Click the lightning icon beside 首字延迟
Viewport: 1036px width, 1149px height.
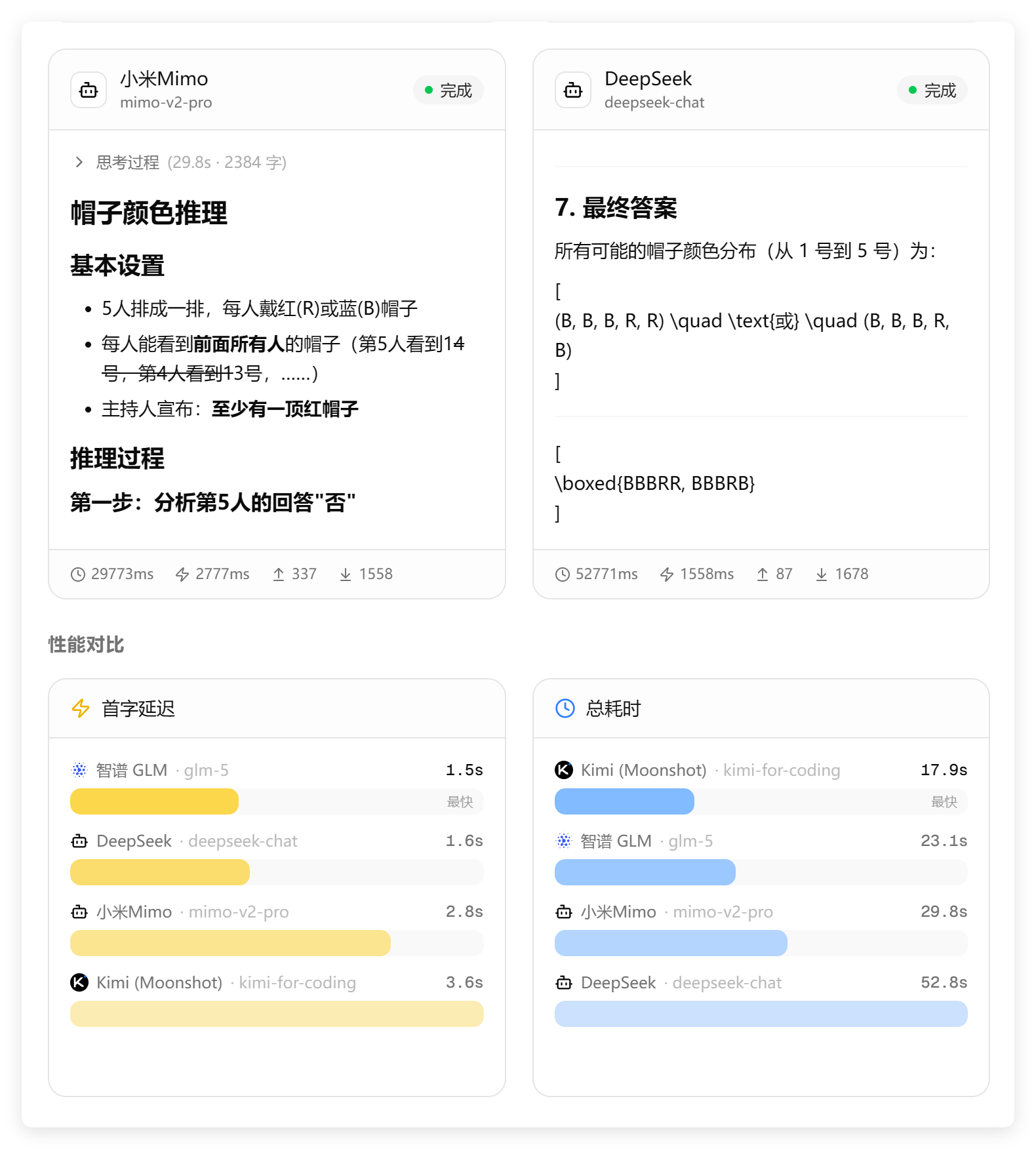click(81, 708)
